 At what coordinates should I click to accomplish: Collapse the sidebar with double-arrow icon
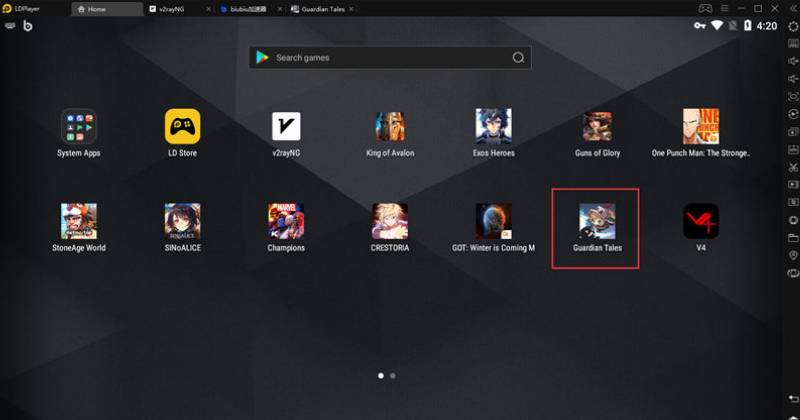tap(794, 9)
